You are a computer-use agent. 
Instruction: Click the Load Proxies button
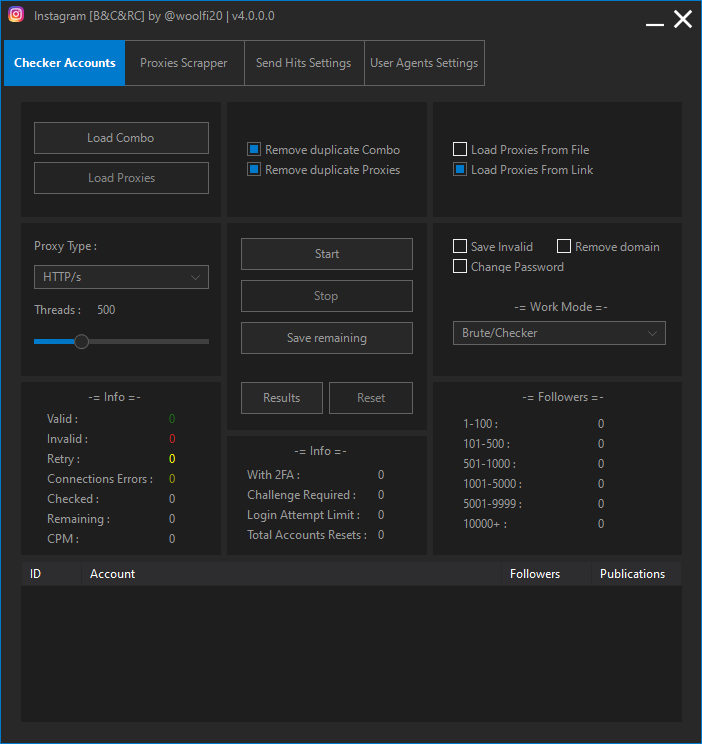pyautogui.click(x=121, y=178)
